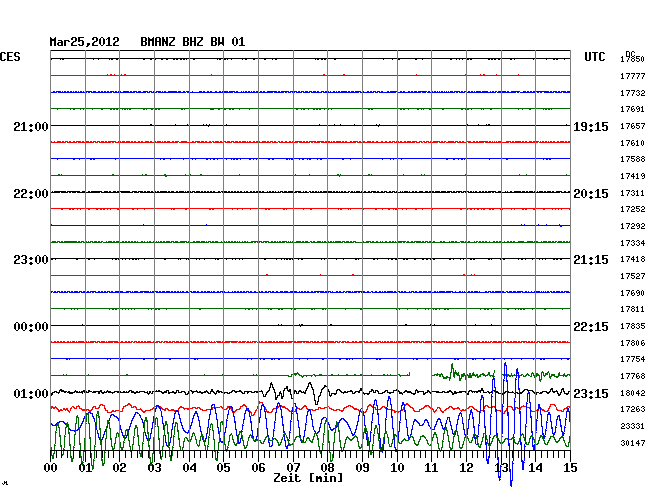650x494 pixels.
Task: Click the UTC column header
Action: point(595,57)
